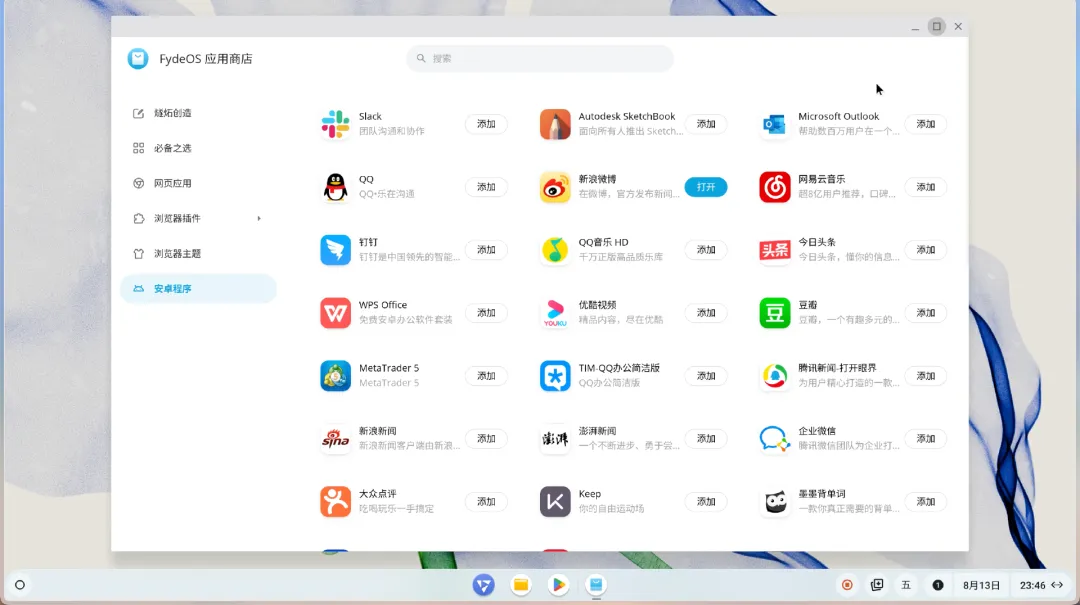The width and height of the screenshot is (1080, 605).
Task: Add Slack with its 添加 button
Action: [486, 124]
